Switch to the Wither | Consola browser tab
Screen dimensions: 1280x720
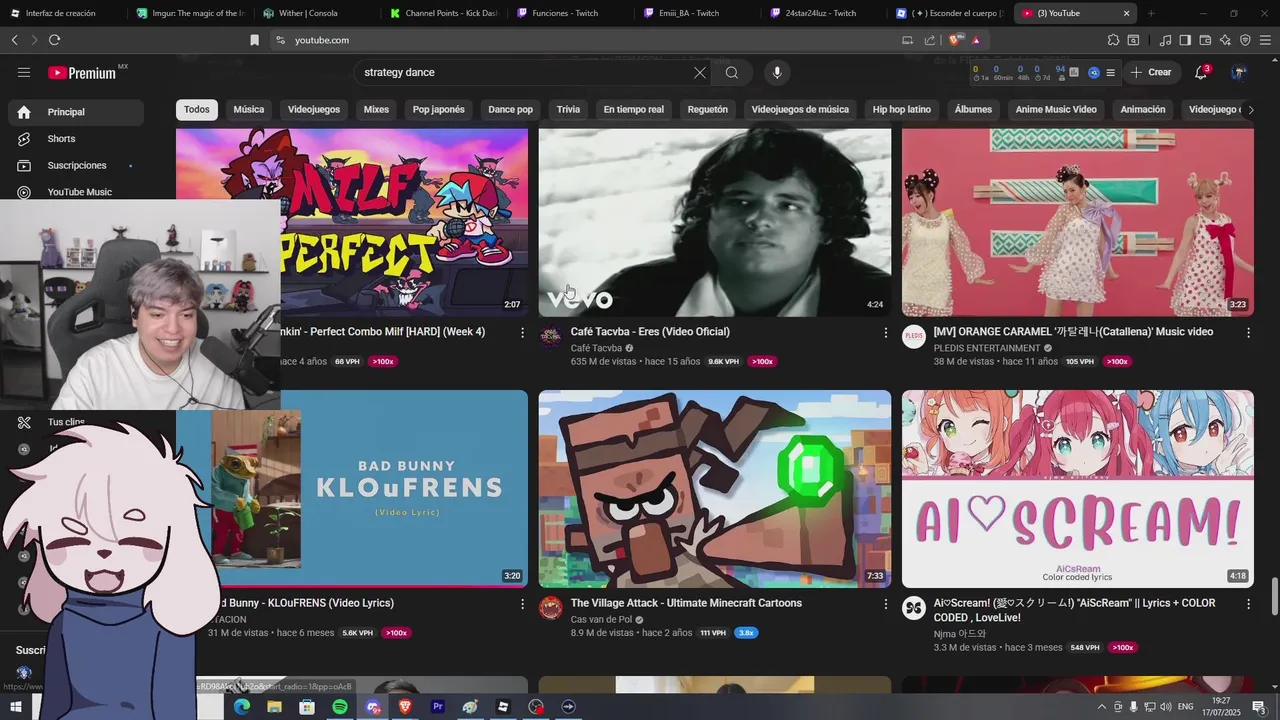click(308, 13)
